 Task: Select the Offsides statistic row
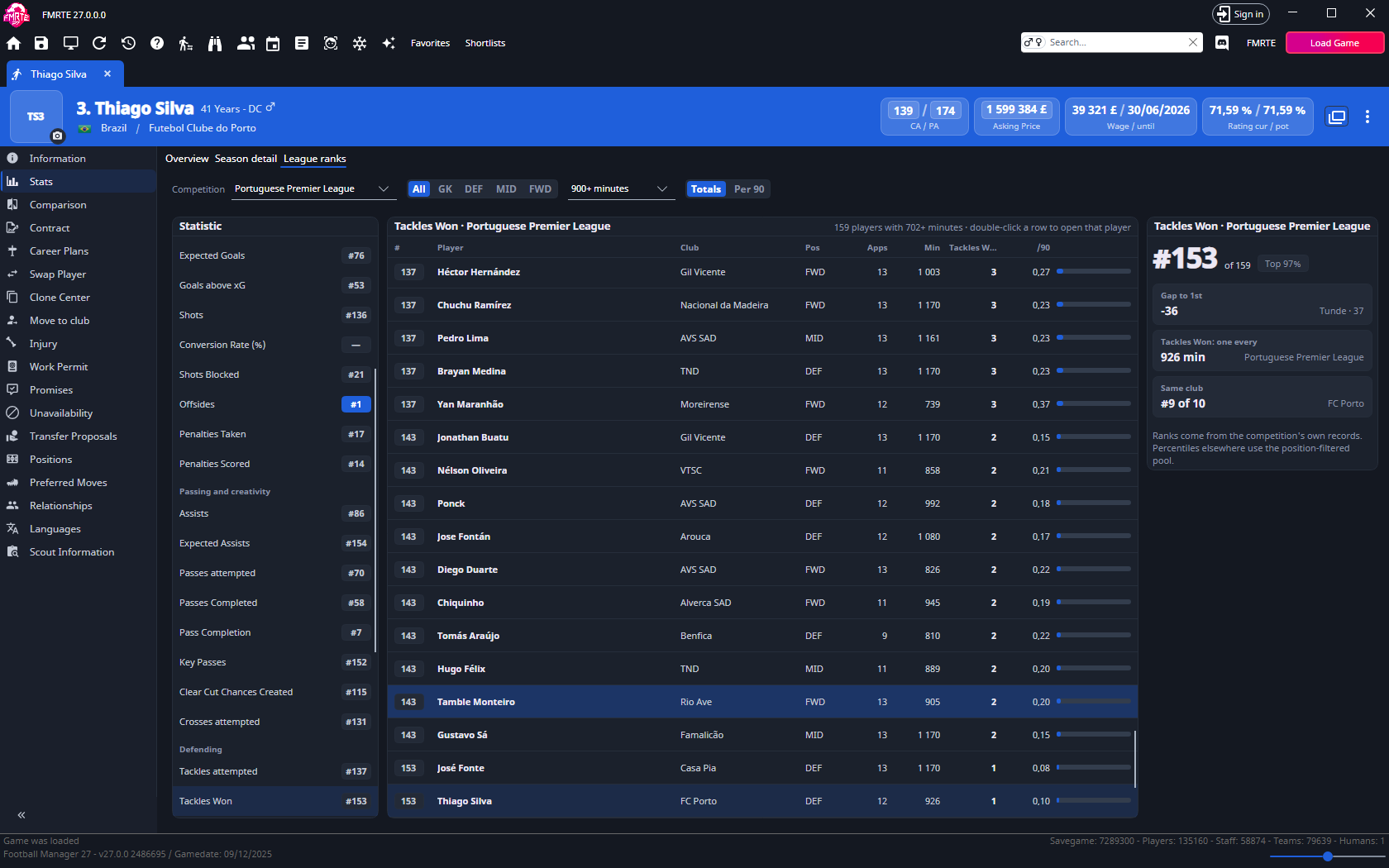click(x=274, y=404)
